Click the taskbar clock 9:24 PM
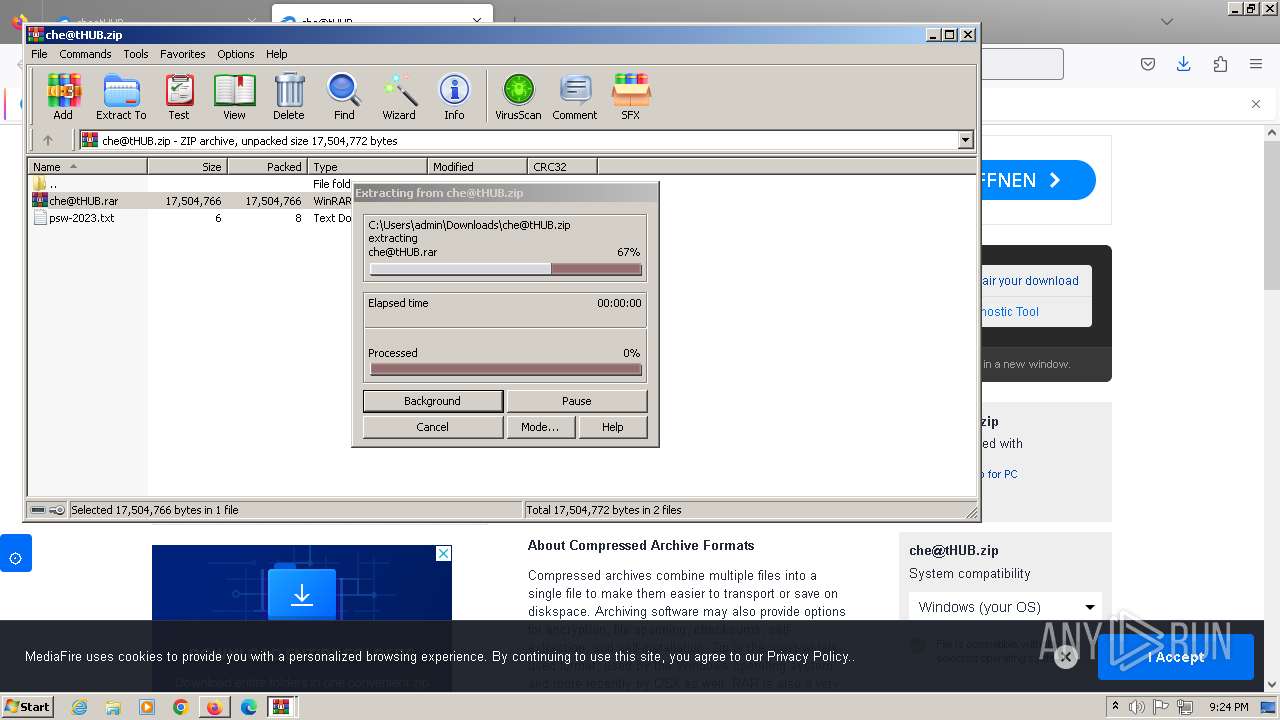Image resolution: width=1280 pixels, height=720 pixels. tap(1228, 707)
